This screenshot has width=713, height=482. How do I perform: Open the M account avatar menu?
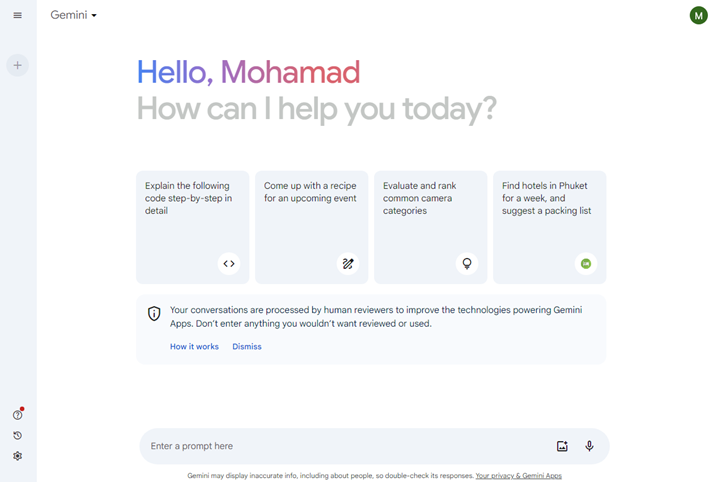[698, 15]
